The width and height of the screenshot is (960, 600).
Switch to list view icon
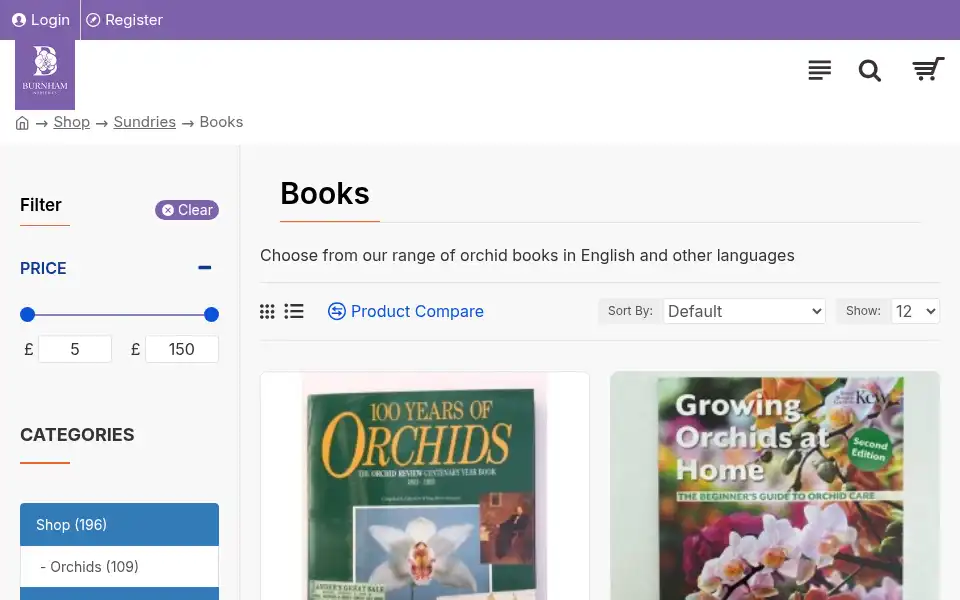[x=294, y=312]
